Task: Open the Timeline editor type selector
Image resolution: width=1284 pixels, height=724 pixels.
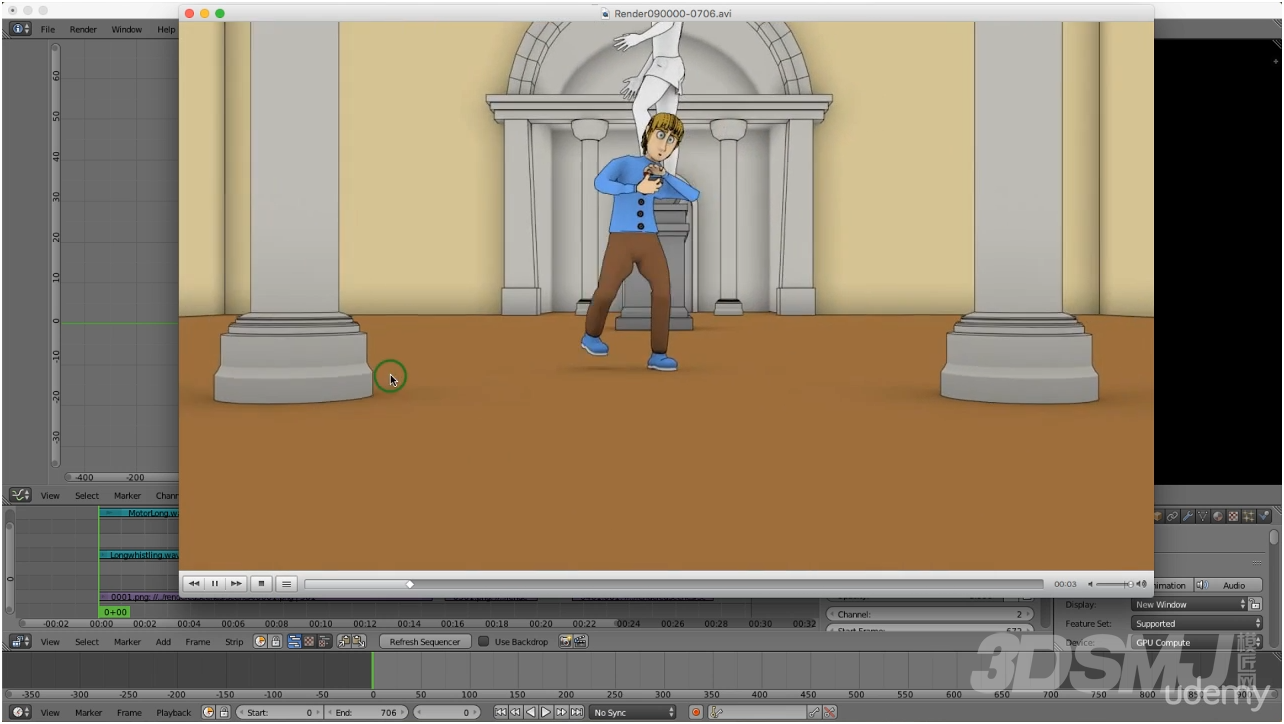Action: click(x=20, y=712)
